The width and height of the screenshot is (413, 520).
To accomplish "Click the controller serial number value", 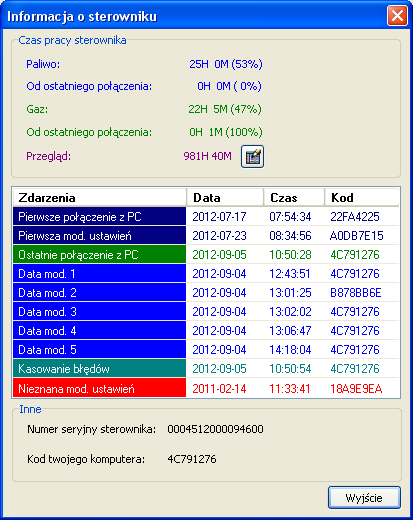I will click(215, 429).
